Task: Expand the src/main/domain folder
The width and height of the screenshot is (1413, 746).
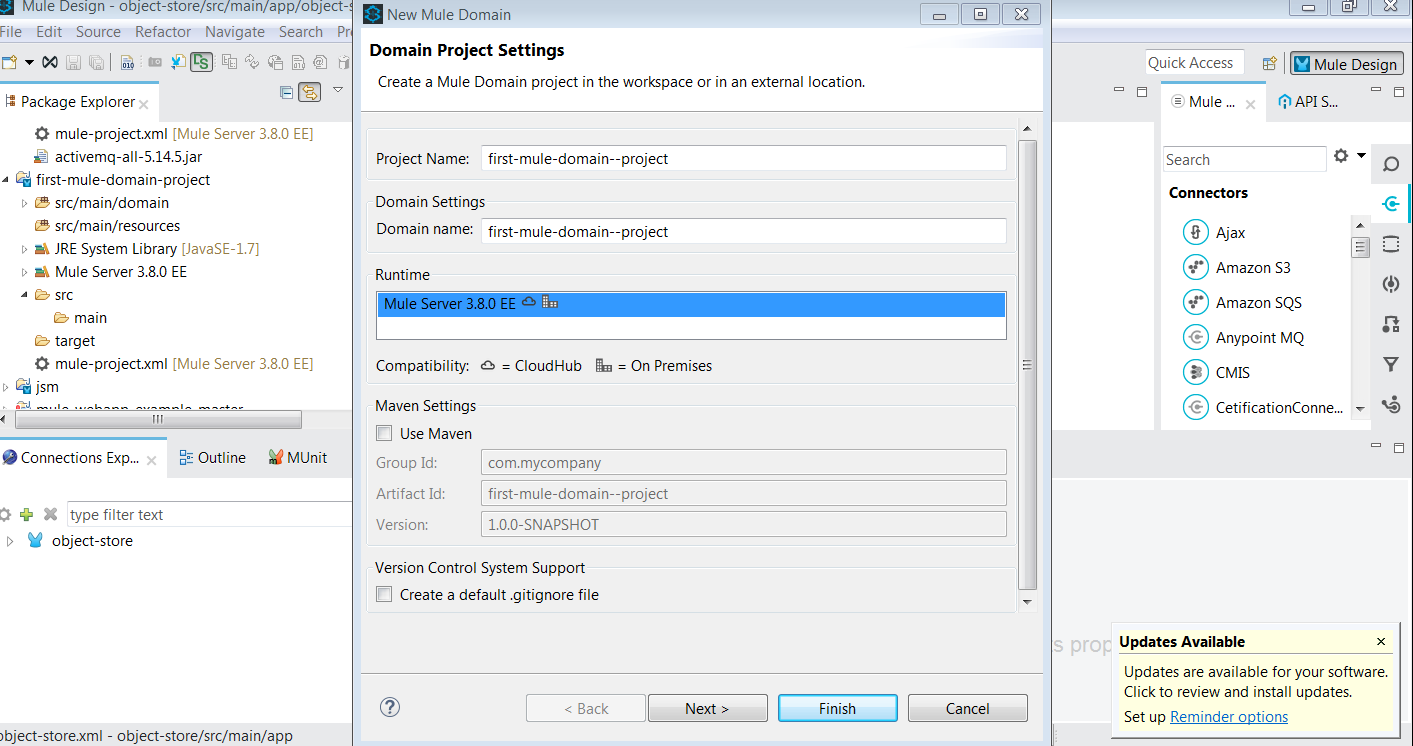Action: 25,203
